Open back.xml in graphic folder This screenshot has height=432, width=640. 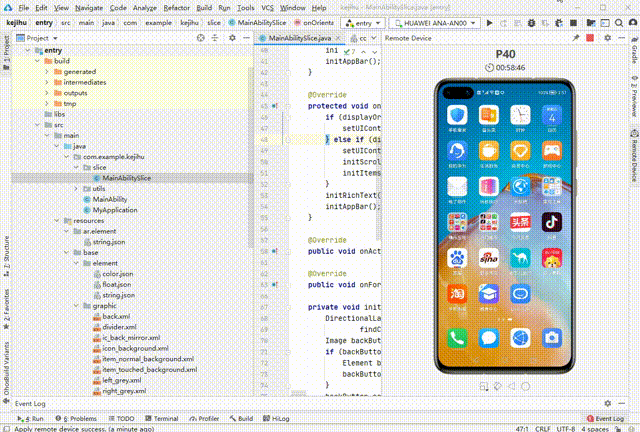pos(117,316)
